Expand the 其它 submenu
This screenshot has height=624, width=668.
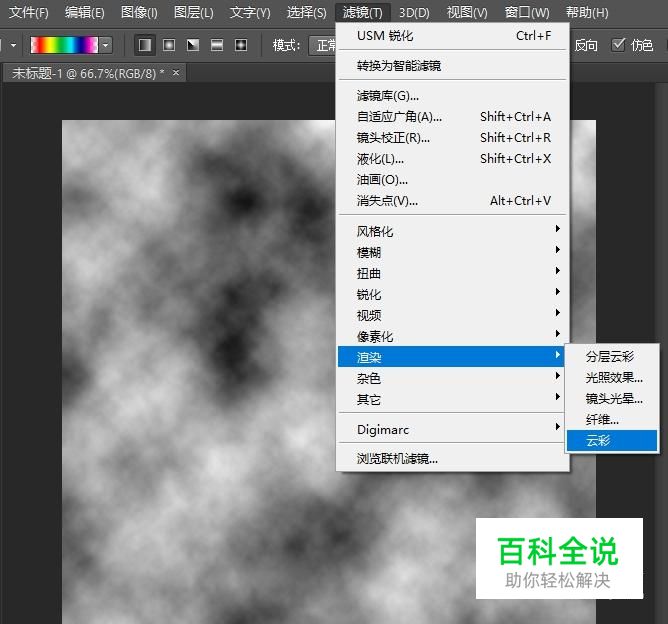coord(453,399)
